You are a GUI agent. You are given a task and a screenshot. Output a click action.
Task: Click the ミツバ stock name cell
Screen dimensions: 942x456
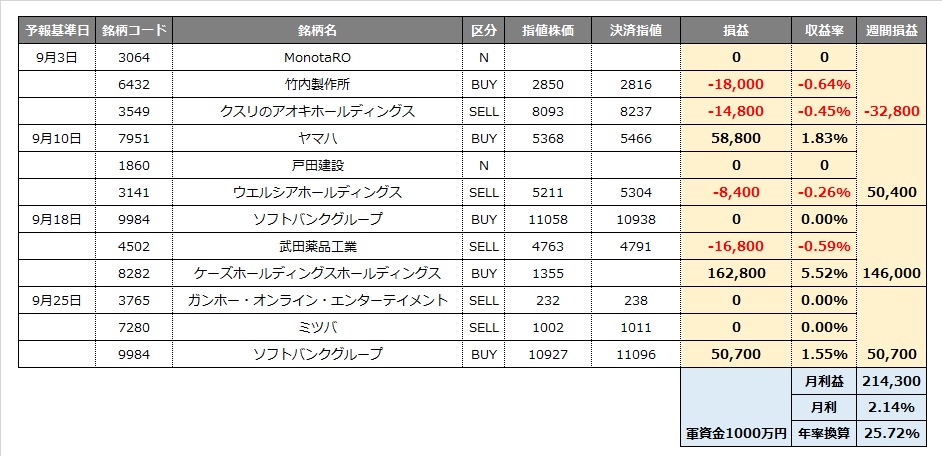point(317,326)
